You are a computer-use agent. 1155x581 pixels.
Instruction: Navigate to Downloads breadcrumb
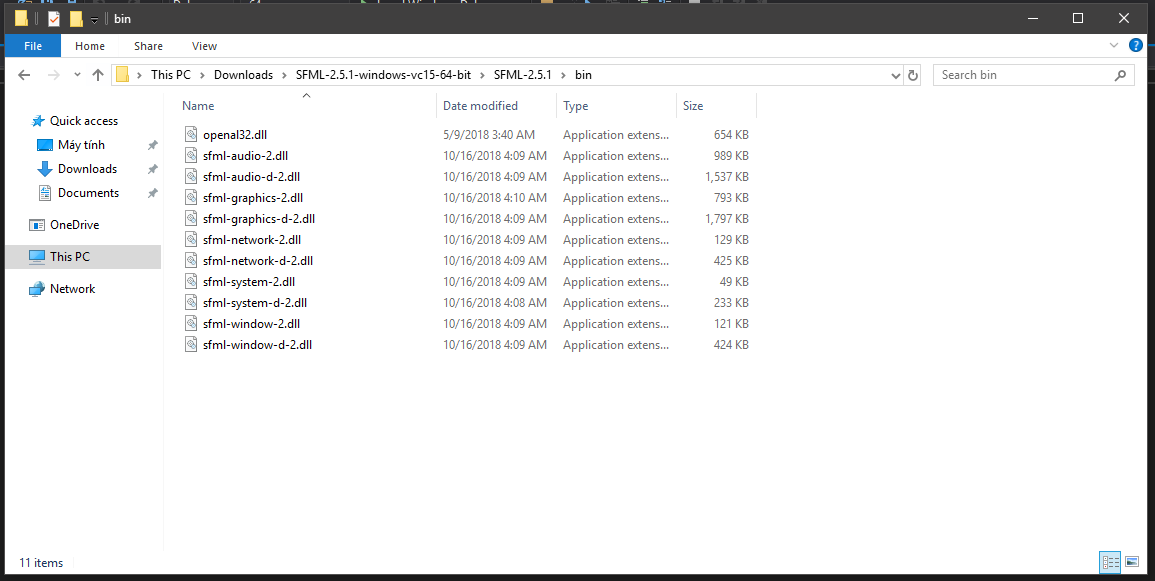pyautogui.click(x=243, y=75)
